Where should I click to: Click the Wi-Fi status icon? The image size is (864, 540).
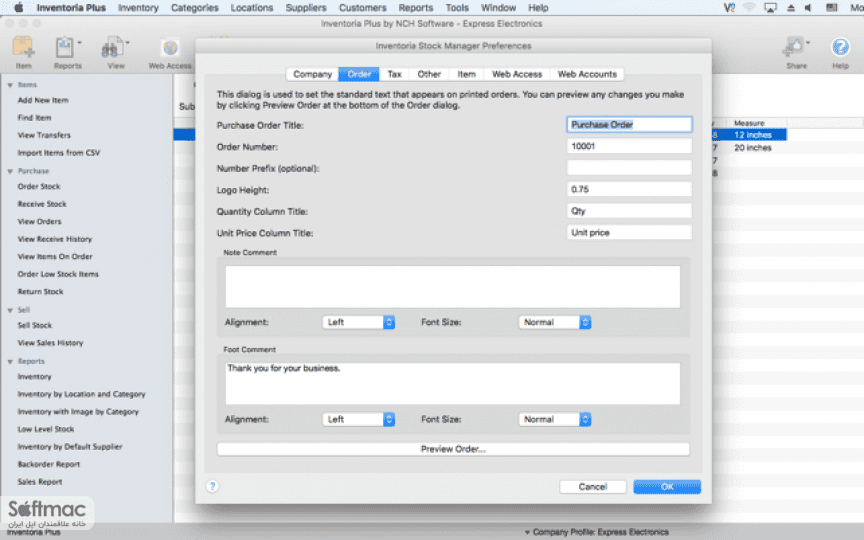pos(749,8)
